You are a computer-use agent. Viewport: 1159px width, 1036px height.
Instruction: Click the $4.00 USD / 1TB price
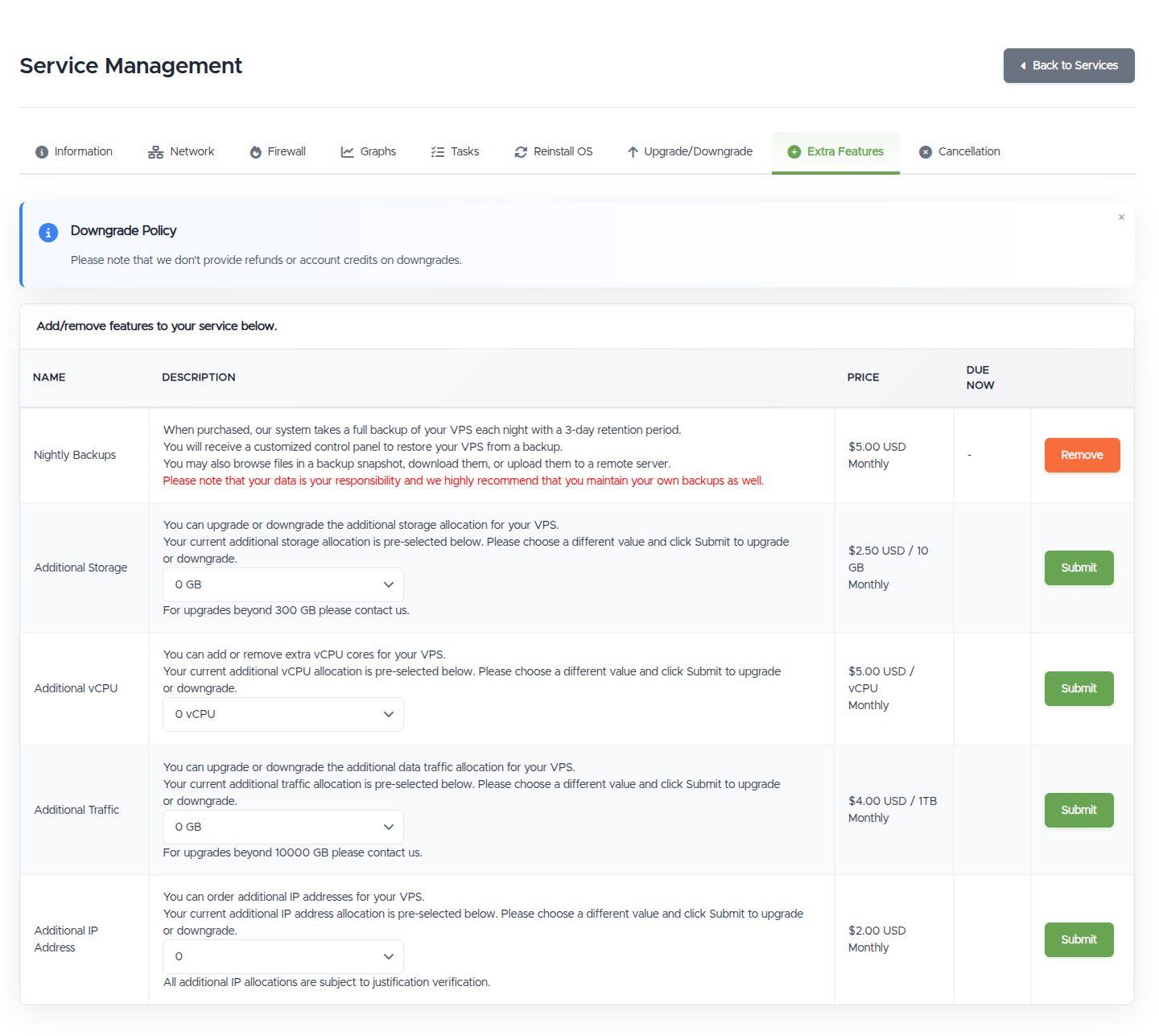[x=893, y=810]
